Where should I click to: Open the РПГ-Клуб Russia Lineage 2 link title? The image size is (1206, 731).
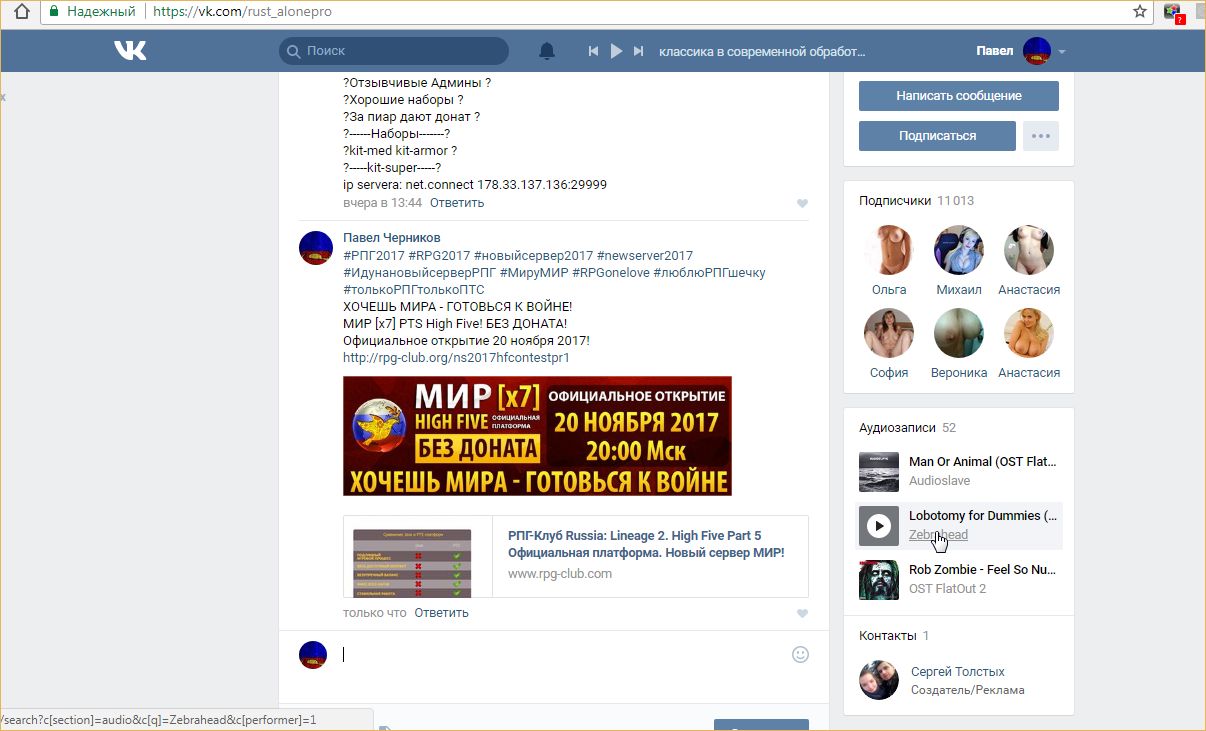click(x=646, y=544)
